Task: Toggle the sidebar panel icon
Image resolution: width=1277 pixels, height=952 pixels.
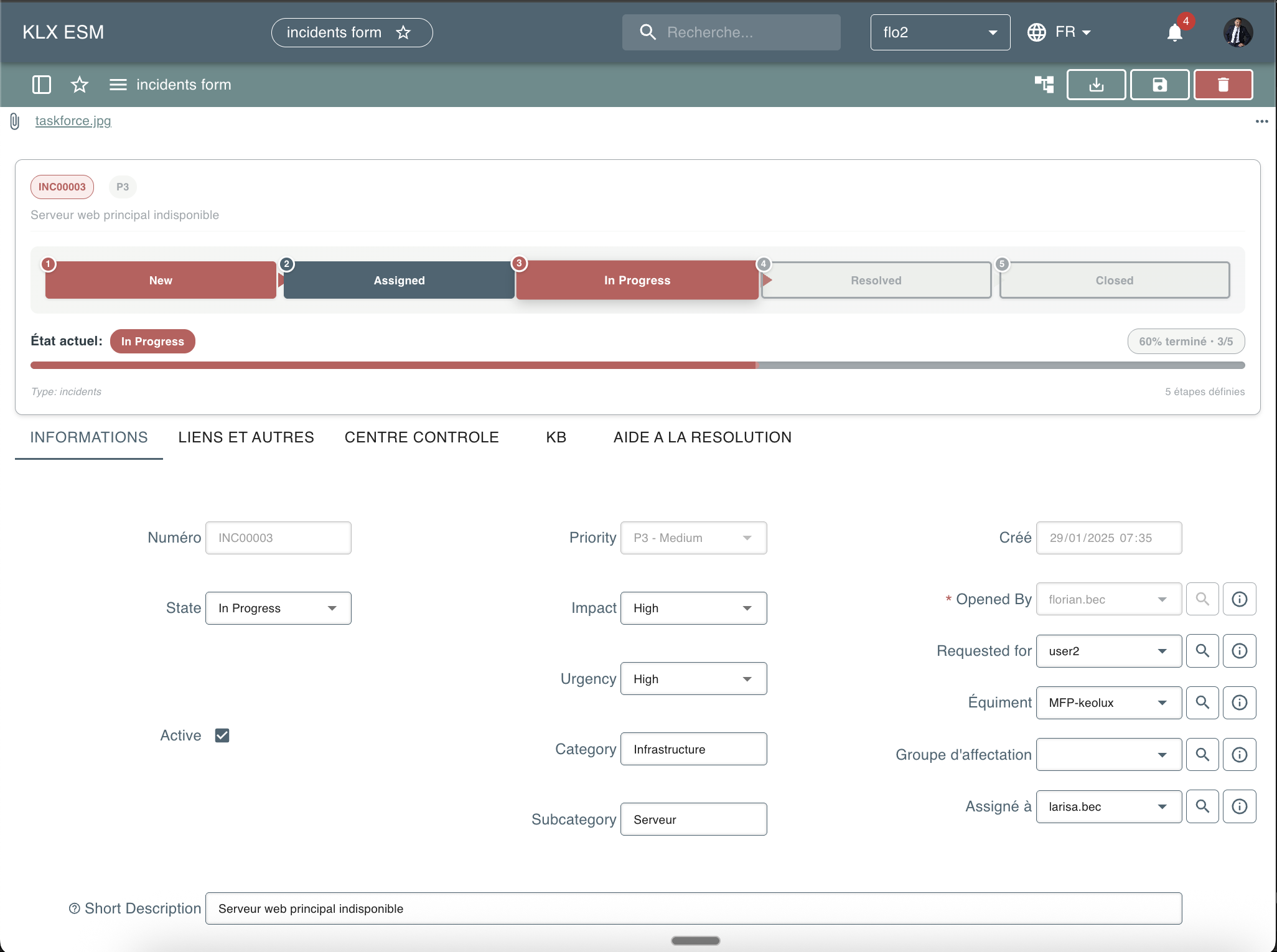Action: (41, 85)
